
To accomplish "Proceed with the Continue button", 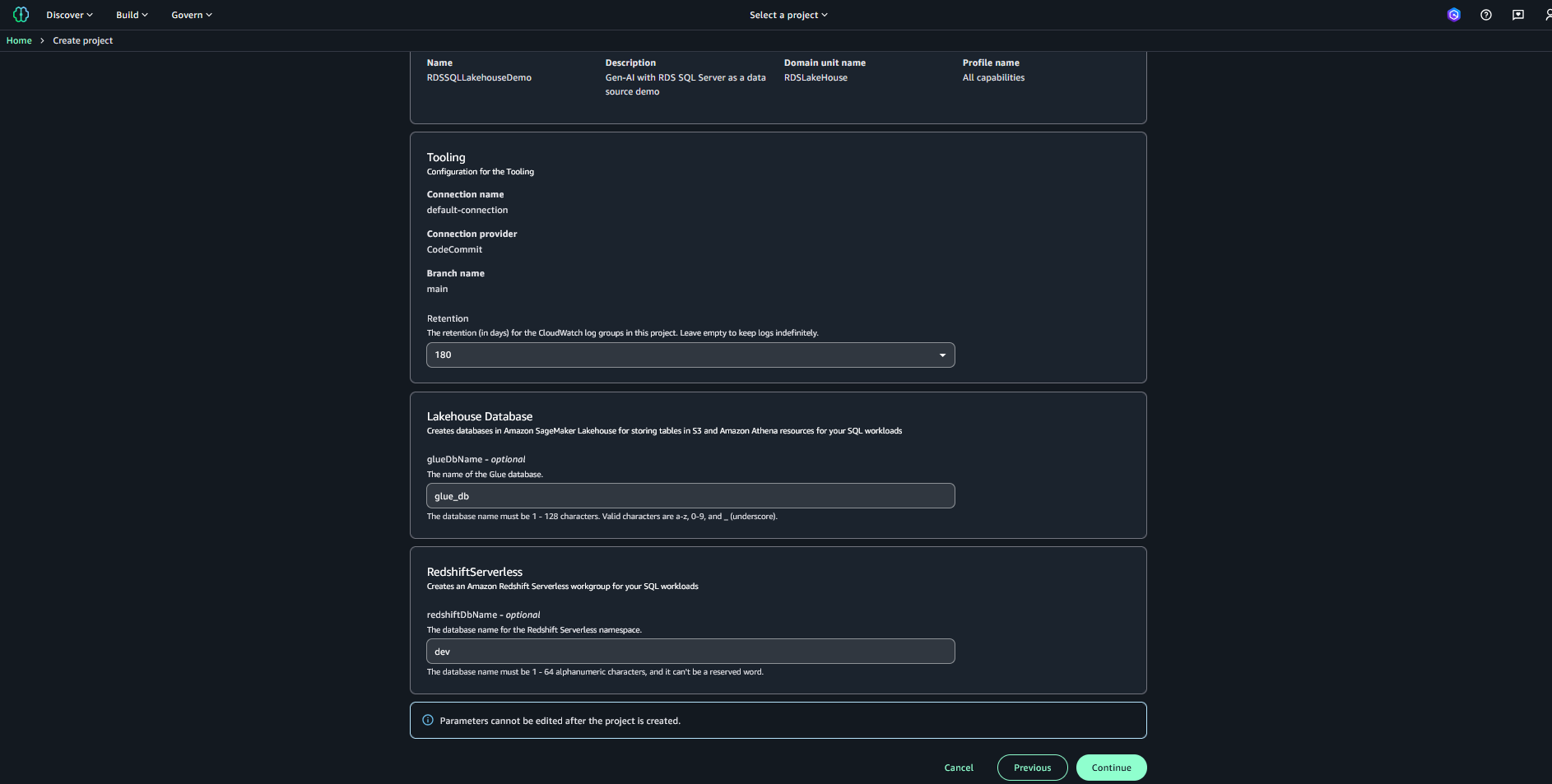I will click(1112, 768).
